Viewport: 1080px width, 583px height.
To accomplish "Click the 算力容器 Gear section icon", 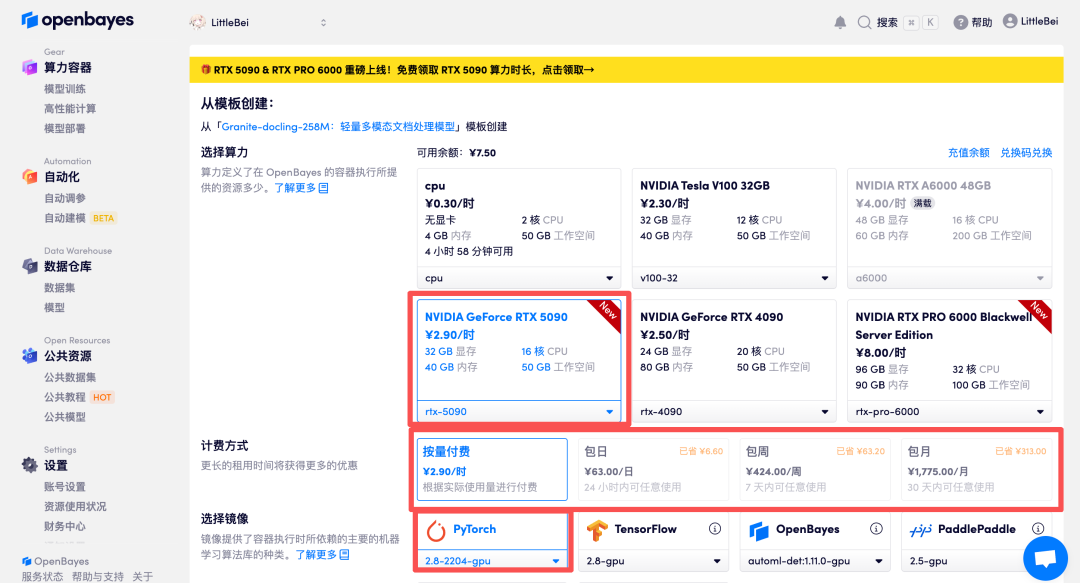I will 30,67.
